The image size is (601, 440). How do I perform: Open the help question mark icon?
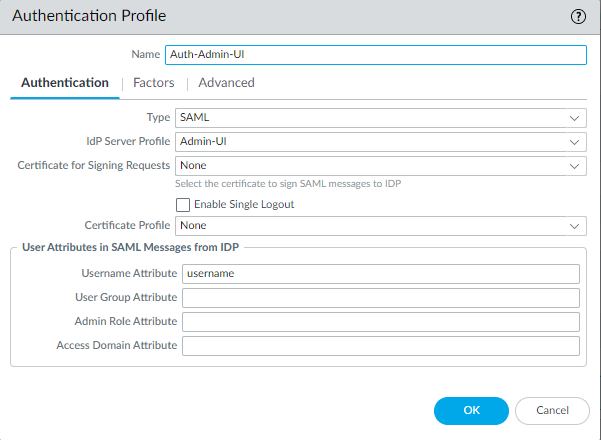tap(578, 16)
